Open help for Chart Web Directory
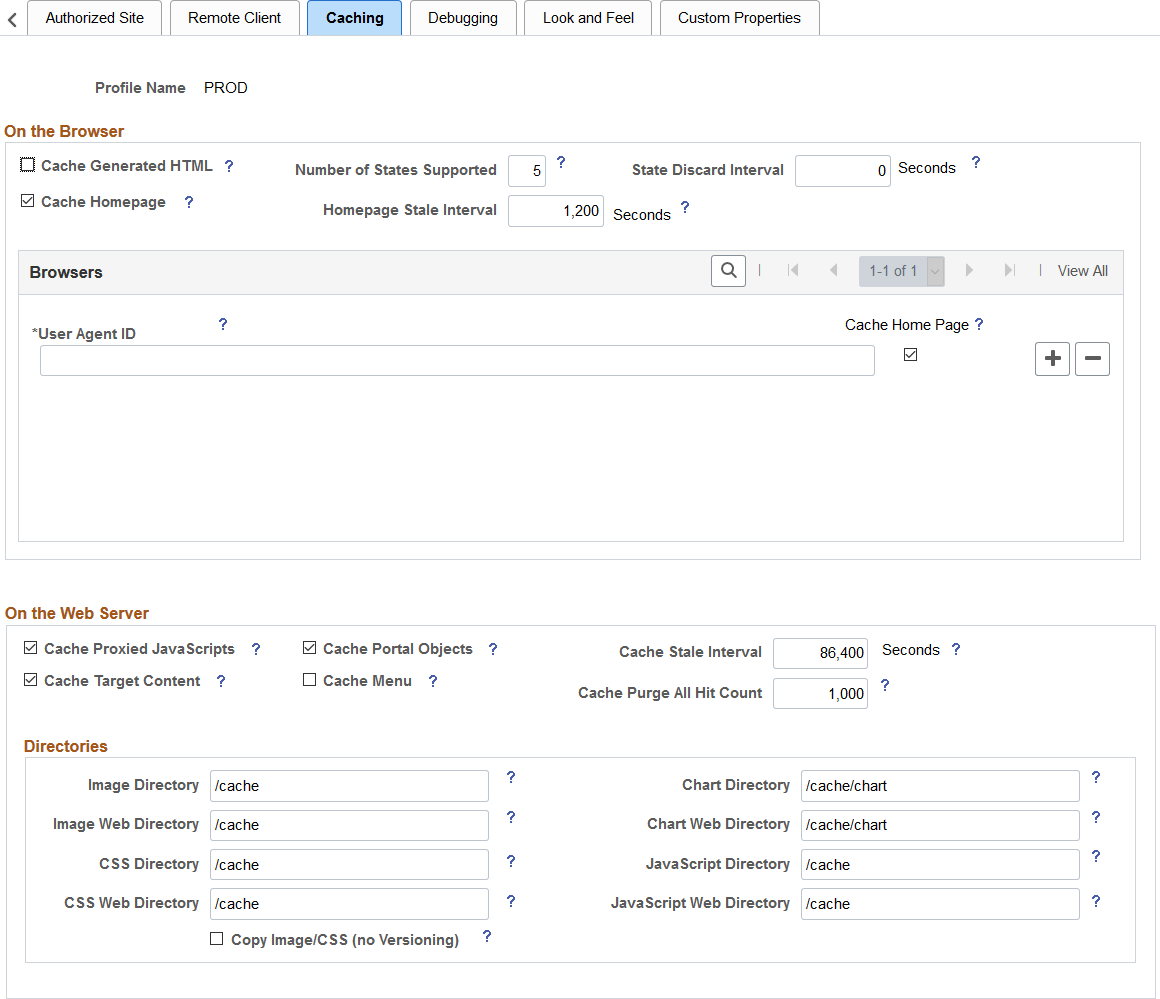The image size is (1160, 999). tap(1096, 817)
